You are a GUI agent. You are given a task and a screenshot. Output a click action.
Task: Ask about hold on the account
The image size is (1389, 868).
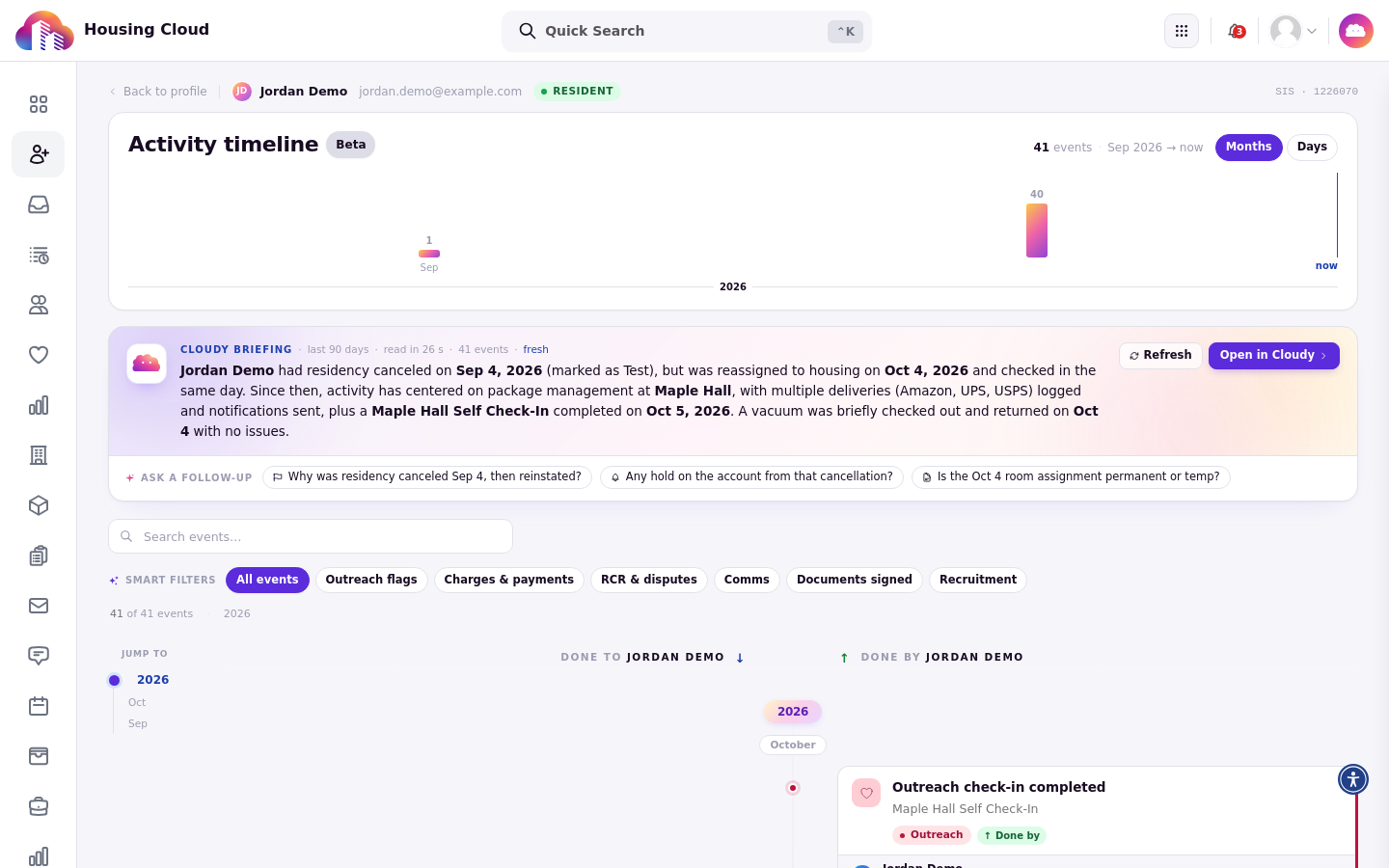point(751,477)
